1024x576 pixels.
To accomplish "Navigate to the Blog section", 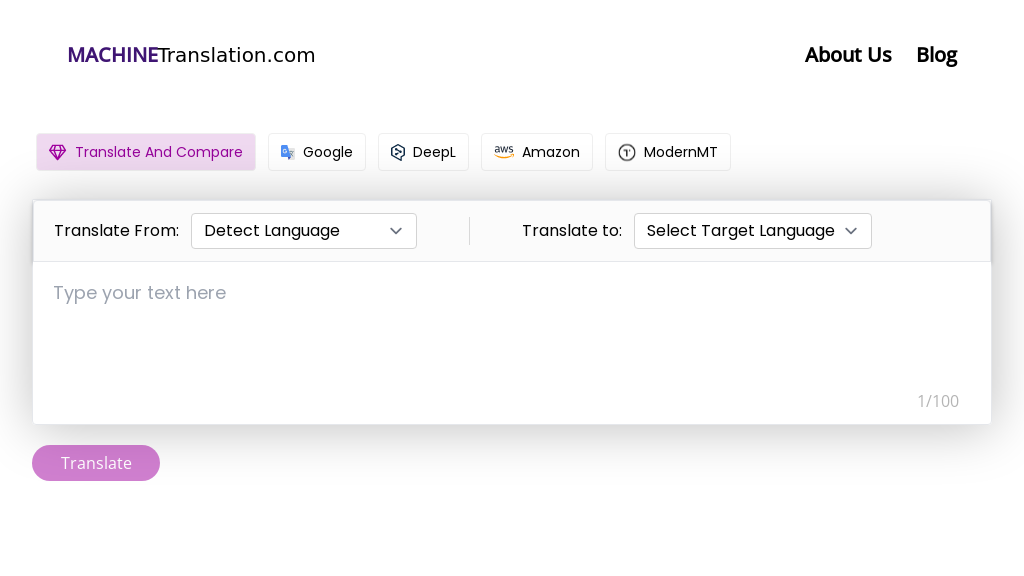I will (x=937, y=55).
